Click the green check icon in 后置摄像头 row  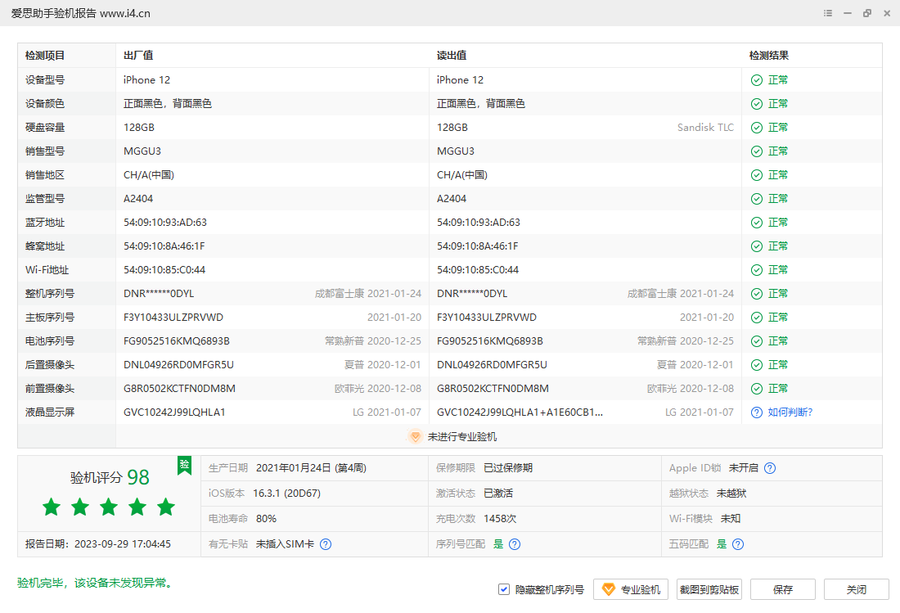(x=757, y=365)
